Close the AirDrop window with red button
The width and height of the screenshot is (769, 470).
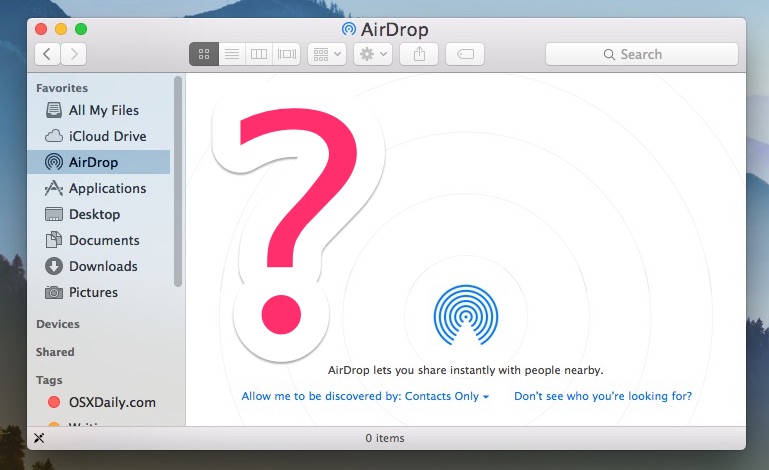pyautogui.click(x=41, y=29)
